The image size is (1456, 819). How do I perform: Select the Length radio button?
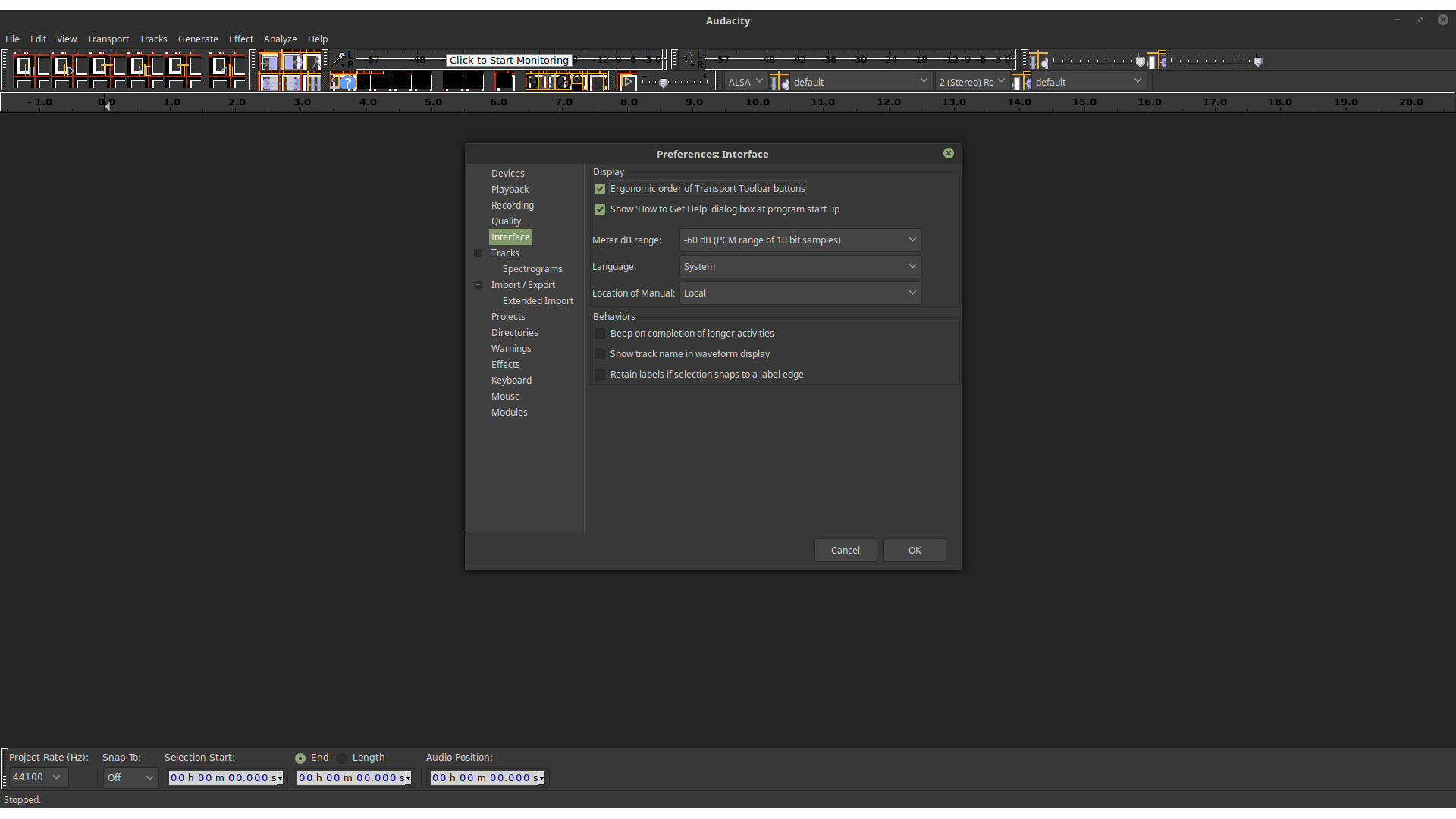[342, 758]
